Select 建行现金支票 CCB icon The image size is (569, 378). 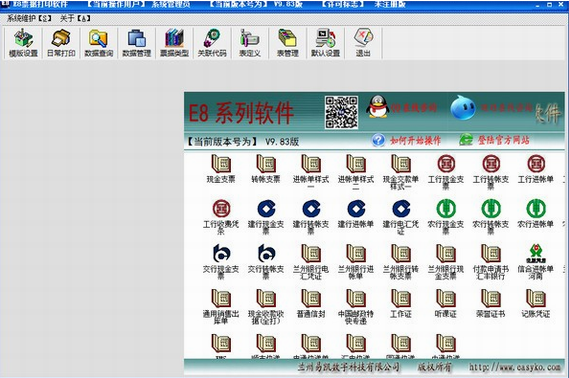pos(266,217)
